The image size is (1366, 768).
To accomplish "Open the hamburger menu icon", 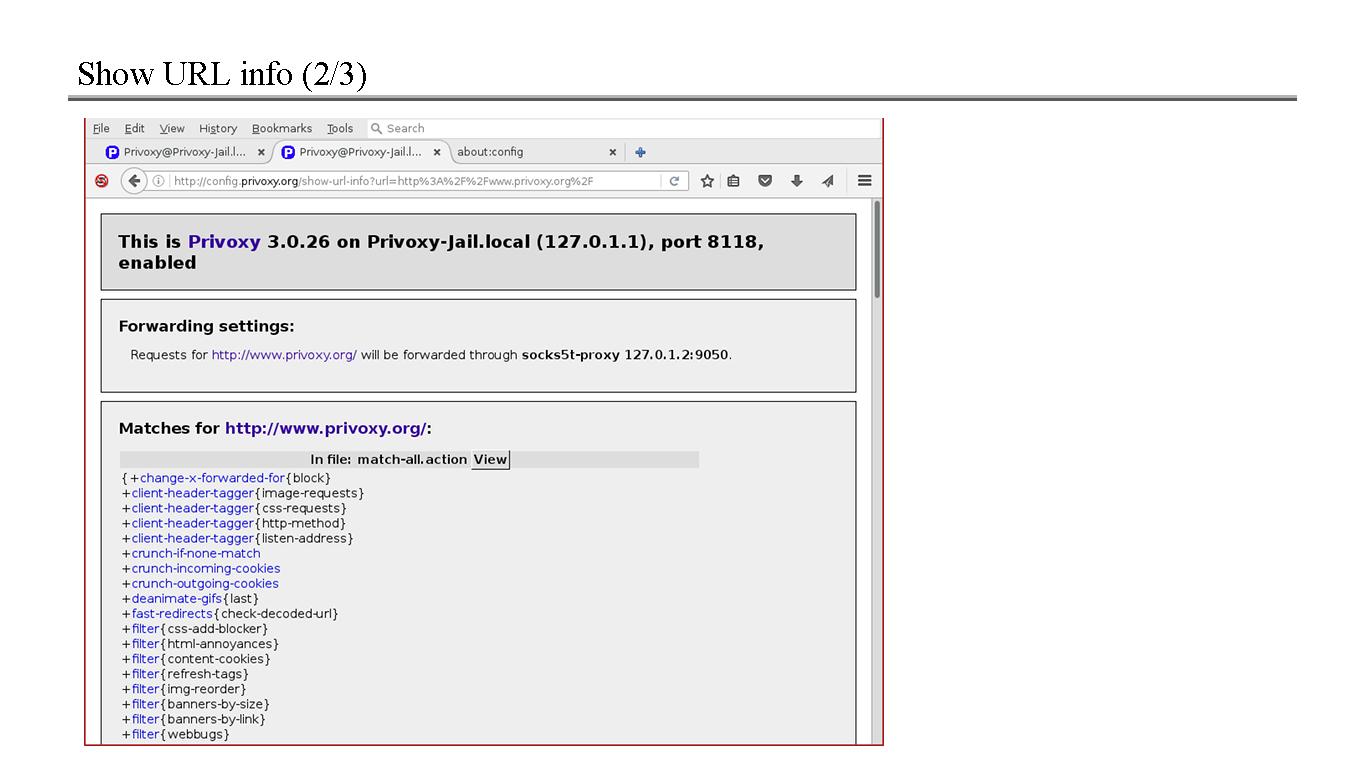I will (865, 181).
